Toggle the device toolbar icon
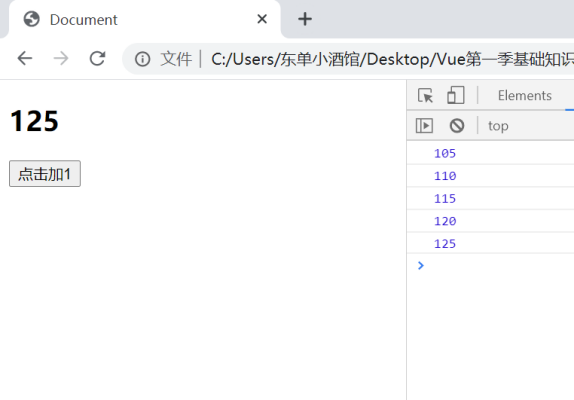Screen dimensions: 574x400 click(x=456, y=95)
